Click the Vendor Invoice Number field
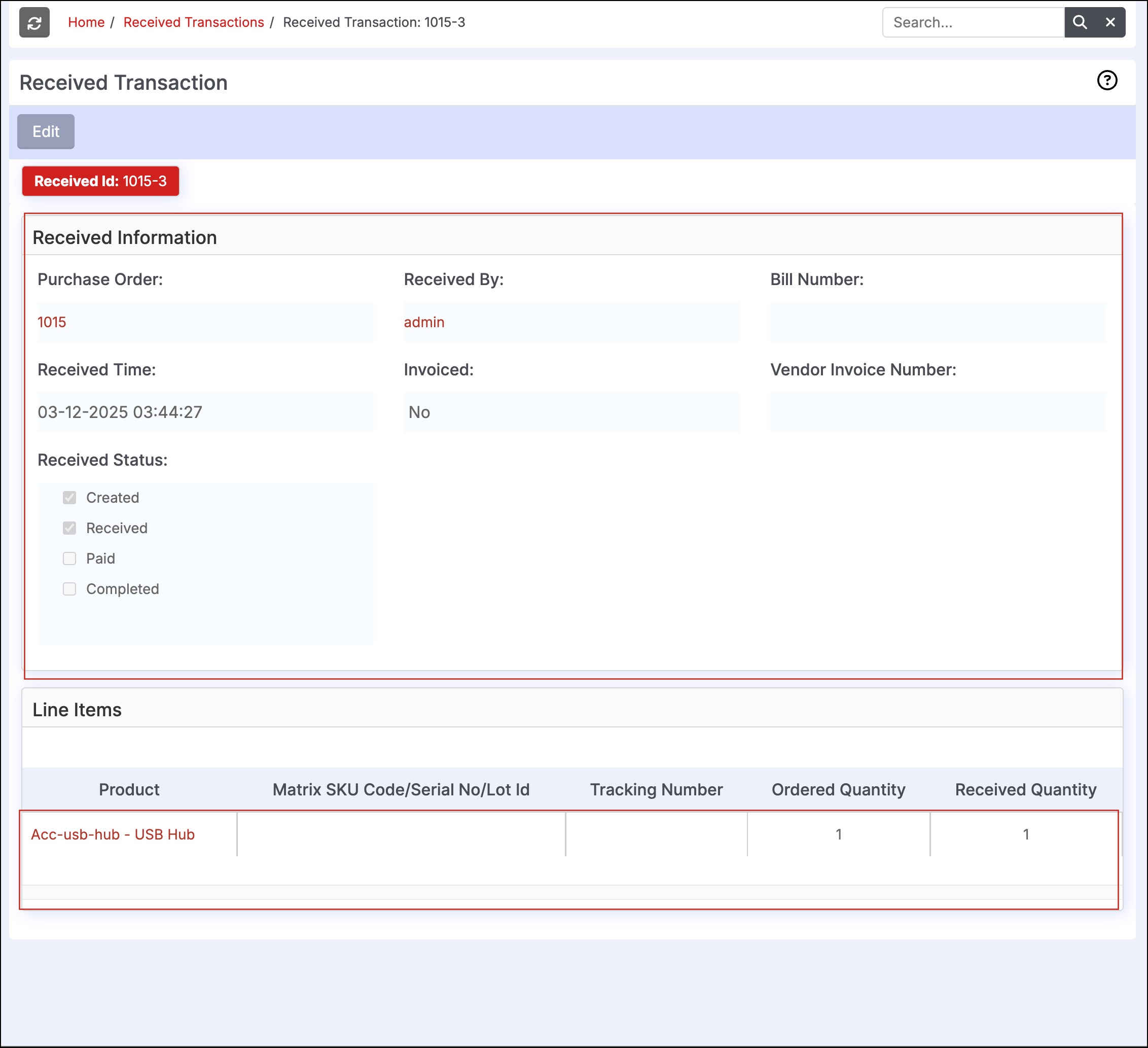1148x1048 pixels. [938, 412]
